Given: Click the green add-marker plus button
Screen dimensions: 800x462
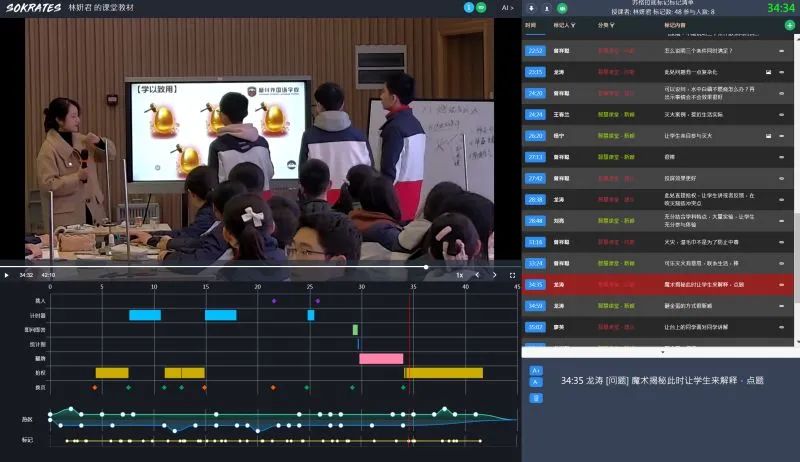Looking at the screenshot, I should coord(790,25).
